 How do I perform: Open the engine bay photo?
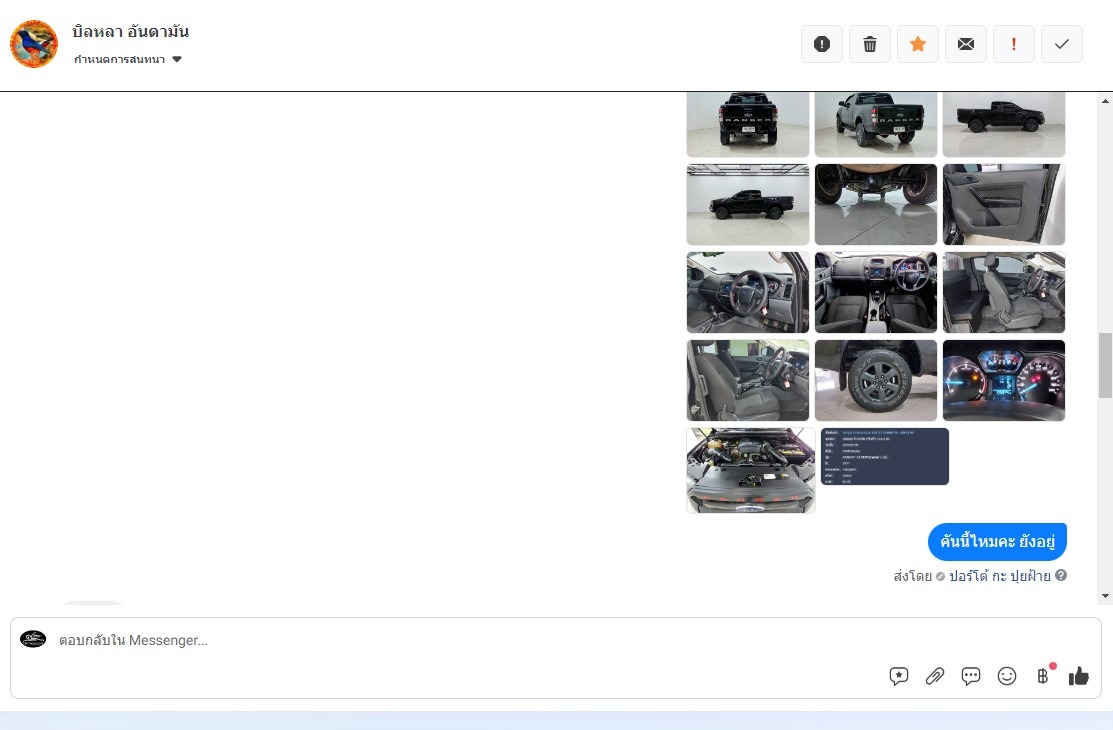pyautogui.click(x=751, y=470)
